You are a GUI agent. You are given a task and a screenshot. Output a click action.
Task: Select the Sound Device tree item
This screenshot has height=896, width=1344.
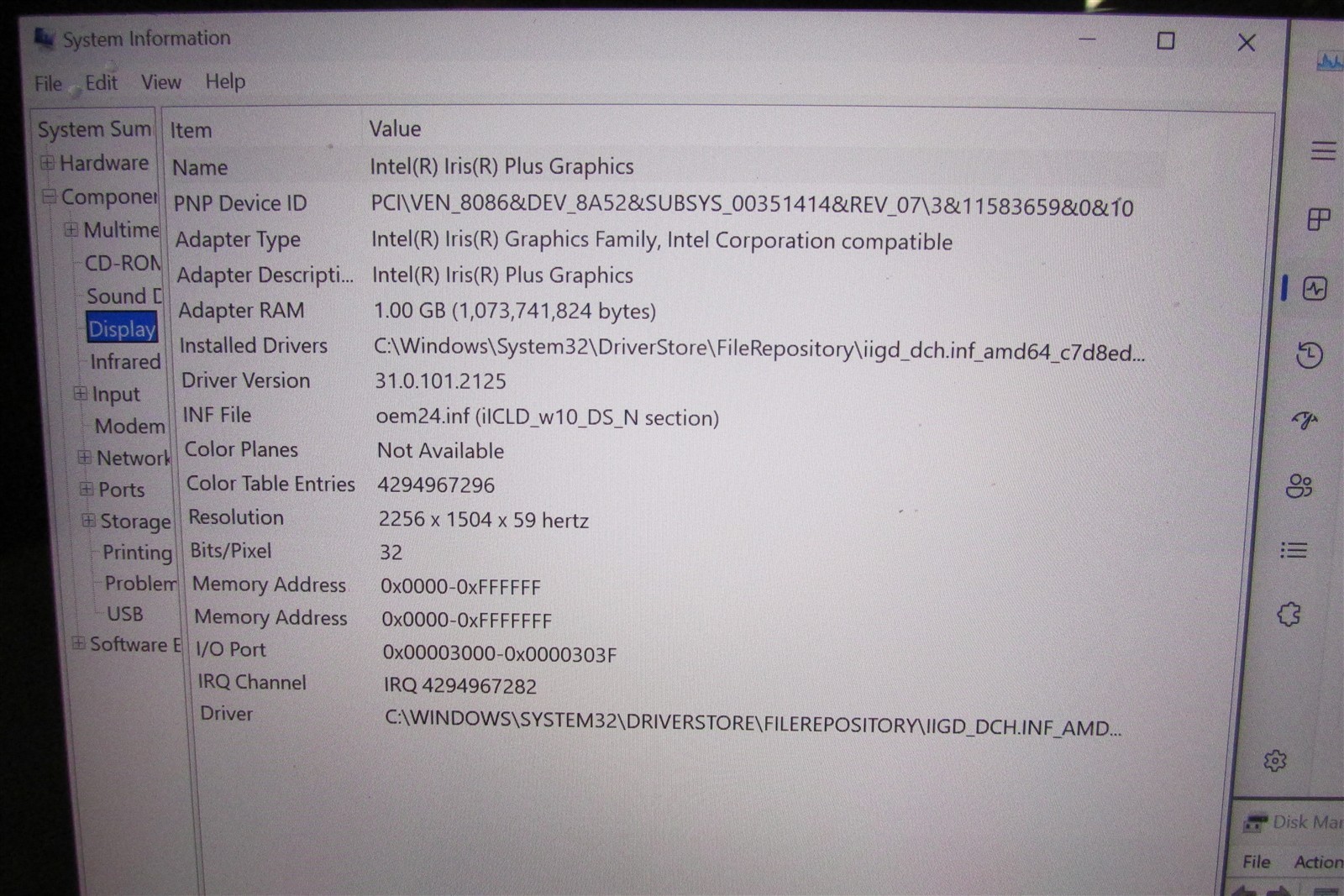(x=124, y=296)
